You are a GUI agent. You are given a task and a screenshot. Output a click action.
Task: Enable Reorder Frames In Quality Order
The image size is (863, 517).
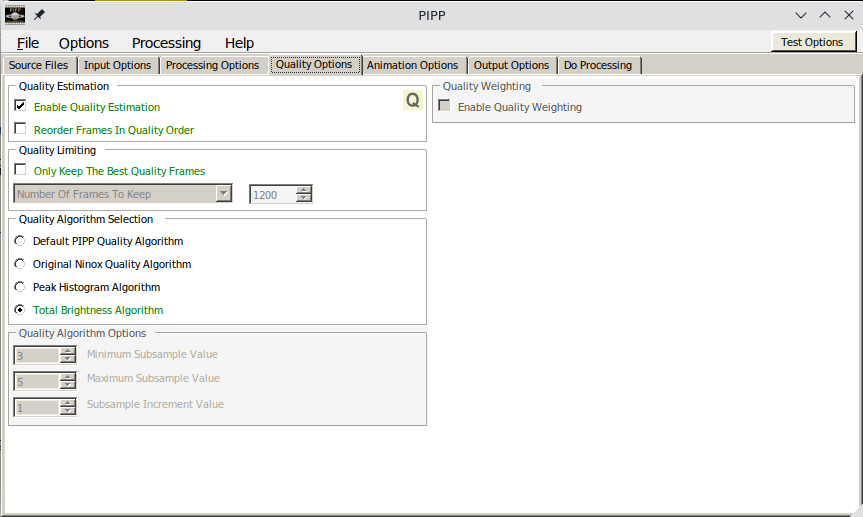pos(20,128)
